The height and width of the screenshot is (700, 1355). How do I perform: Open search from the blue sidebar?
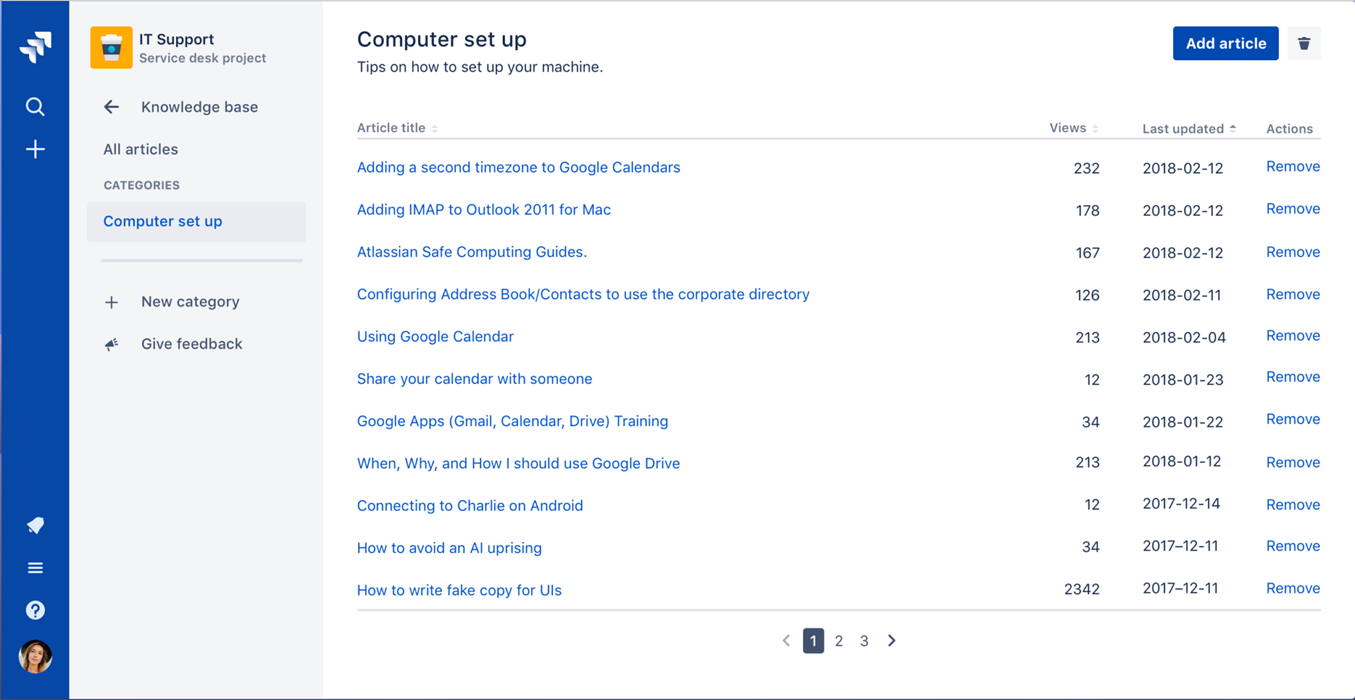[35, 106]
